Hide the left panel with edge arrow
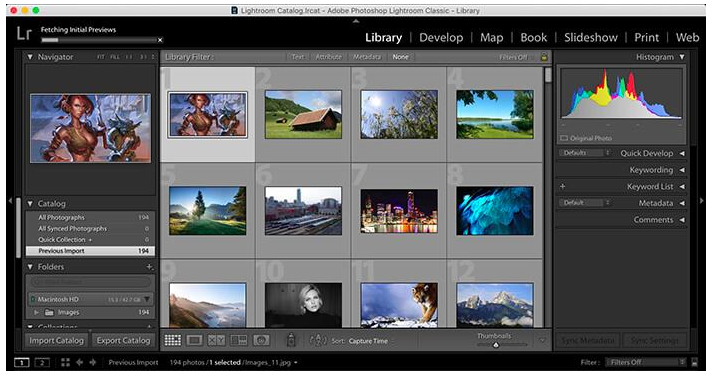 tap(10, 200)
